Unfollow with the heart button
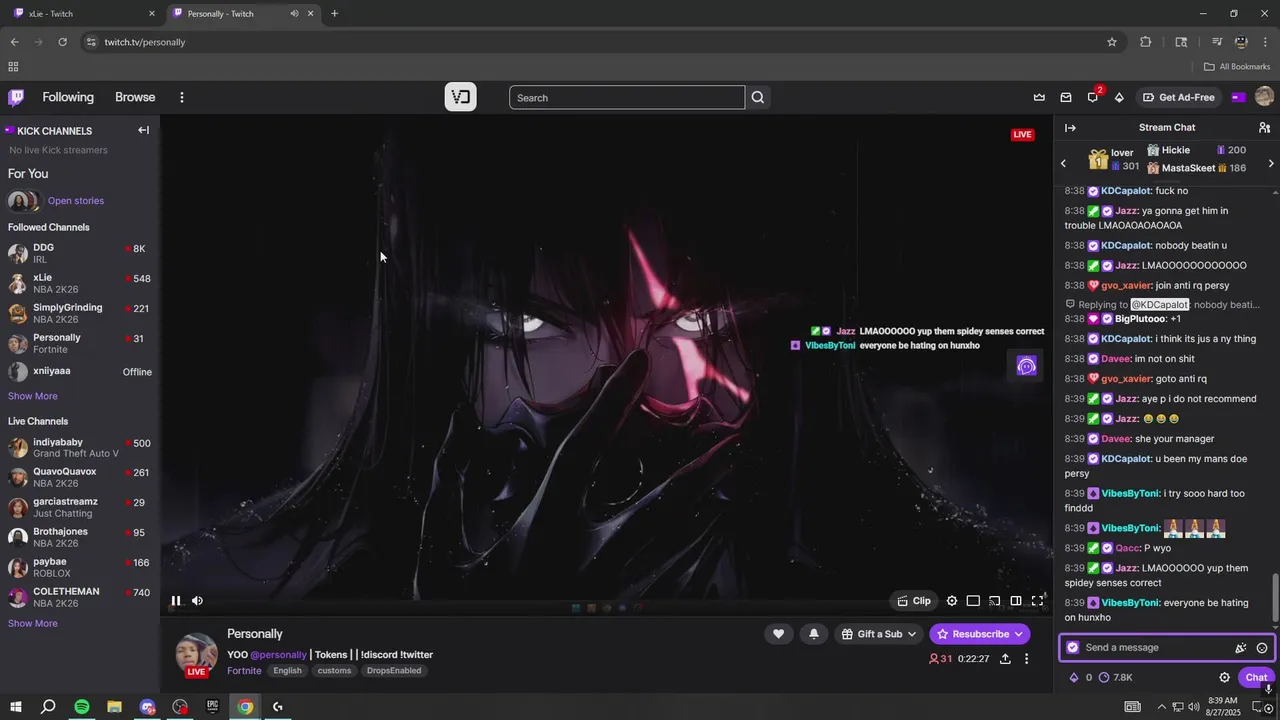 point(778,634)
